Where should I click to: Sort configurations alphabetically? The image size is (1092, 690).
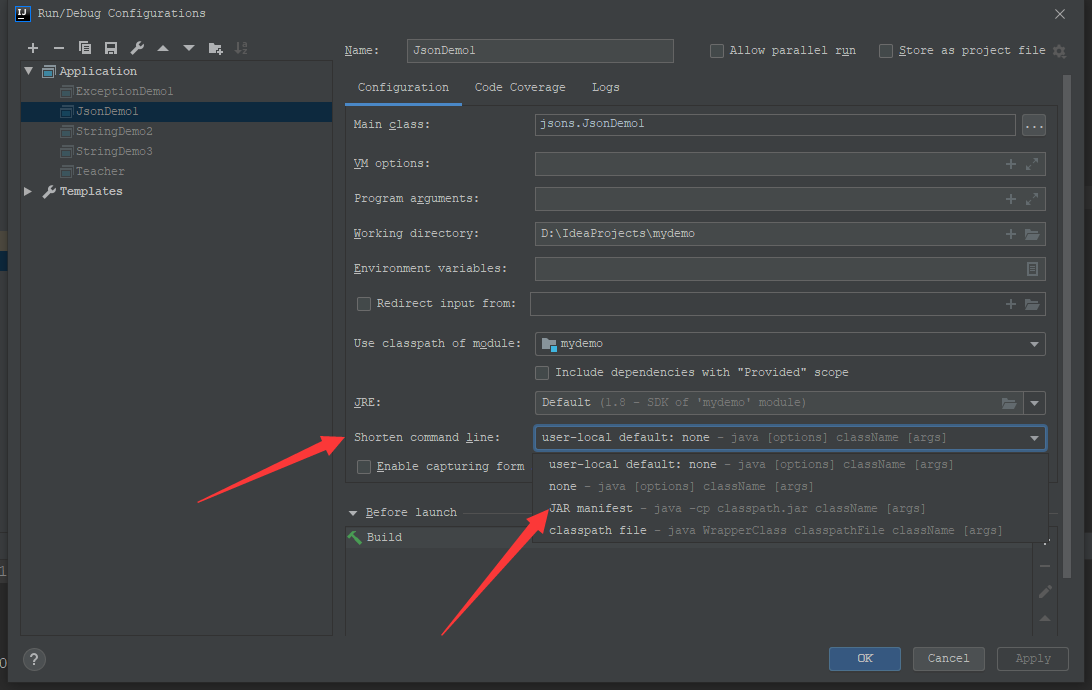241,48
